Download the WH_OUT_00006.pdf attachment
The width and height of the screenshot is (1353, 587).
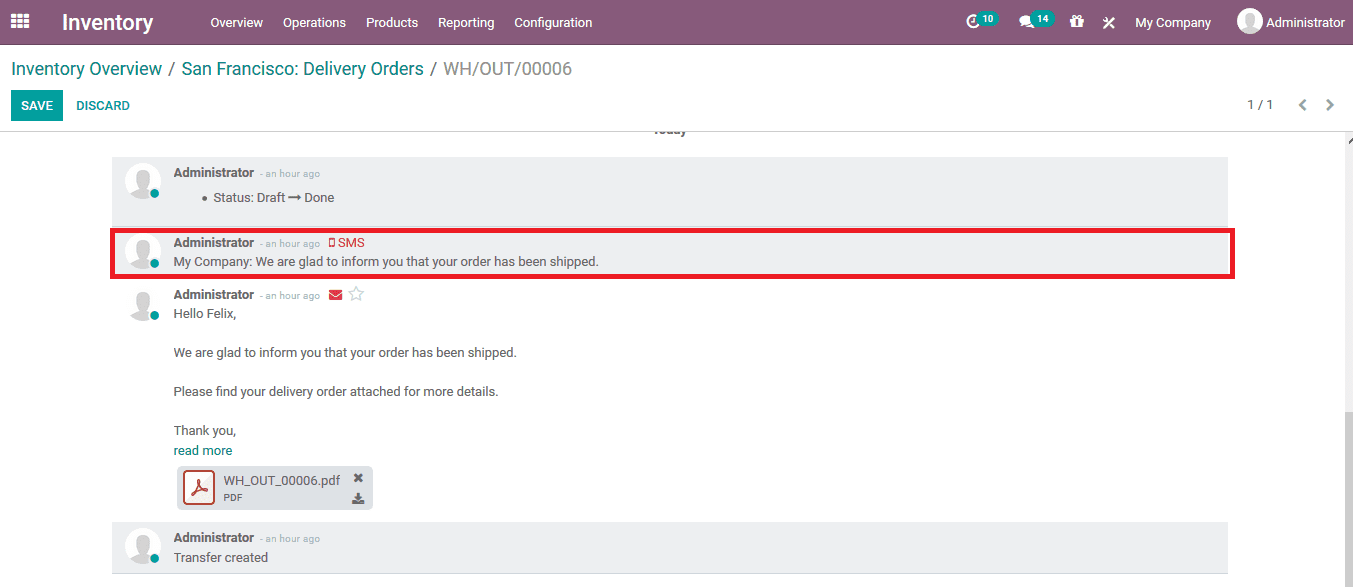tap(358, 497)
